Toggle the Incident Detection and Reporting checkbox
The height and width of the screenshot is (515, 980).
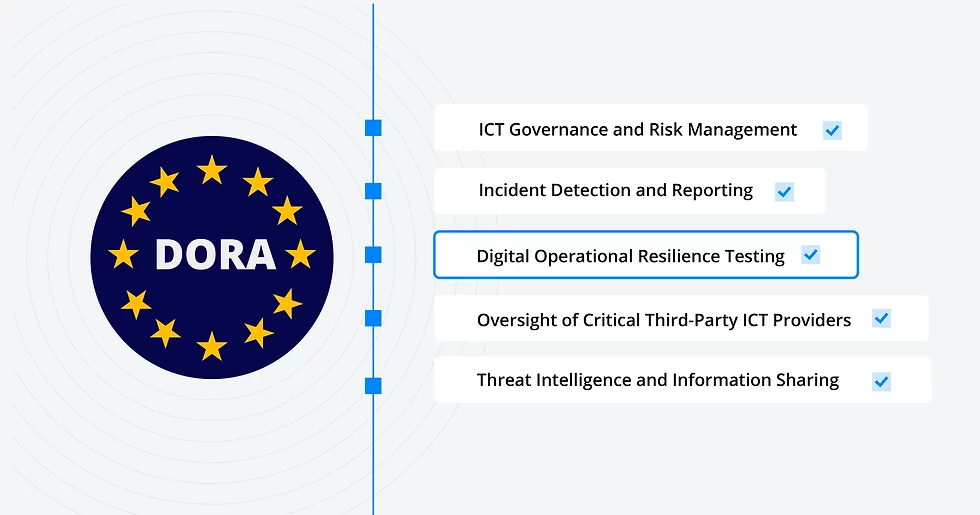pos(784,192)
